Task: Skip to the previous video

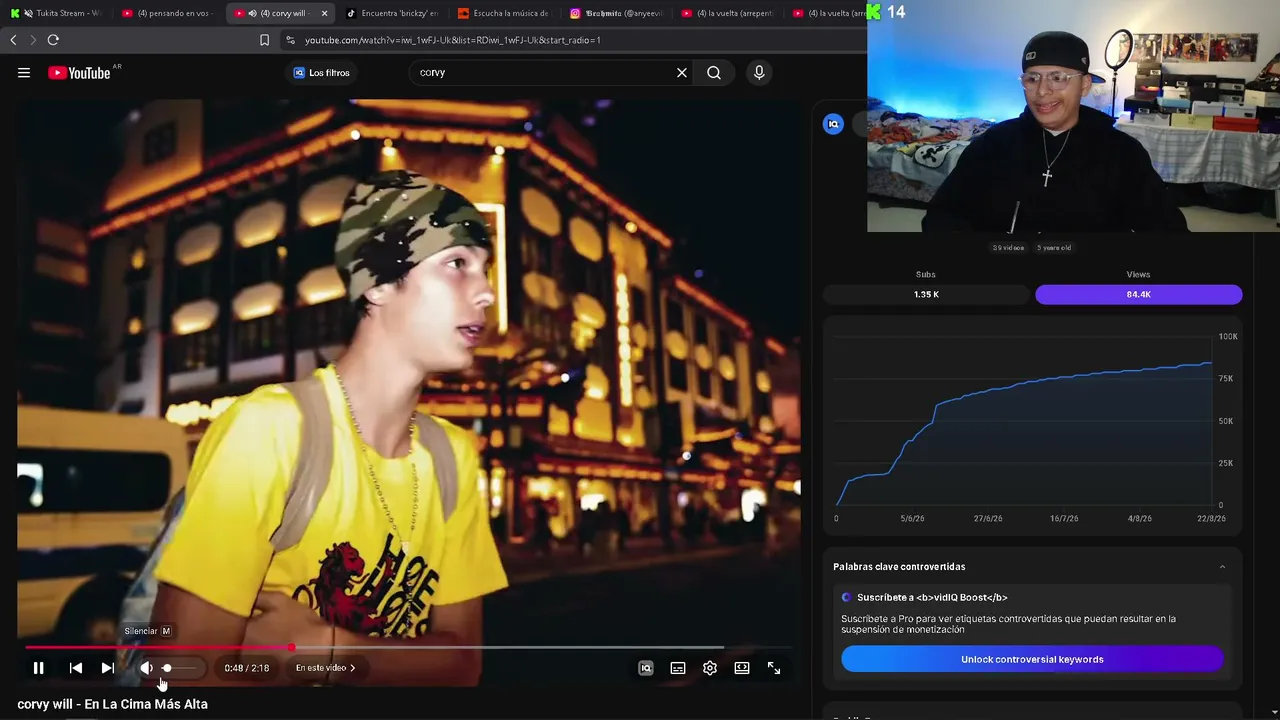Action: click(76, 668)
